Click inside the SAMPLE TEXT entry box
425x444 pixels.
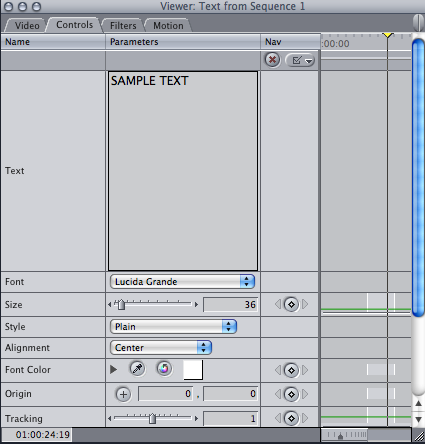click(183, 171)
